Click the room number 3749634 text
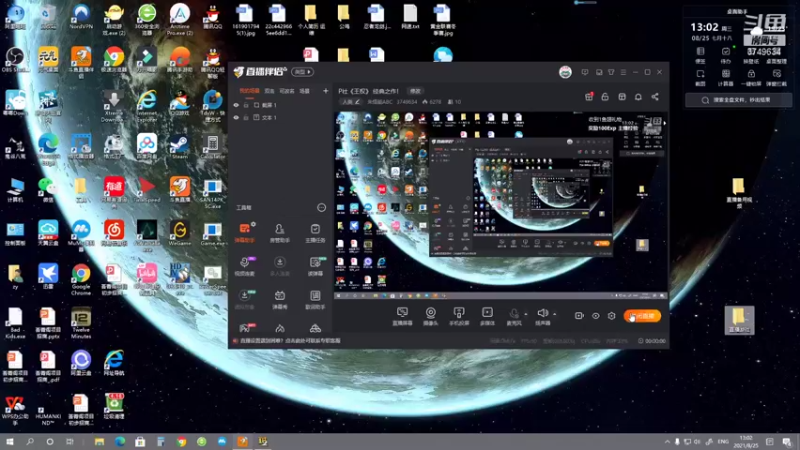The width and height of the screenshot is (800, 450). click(407, 102)
